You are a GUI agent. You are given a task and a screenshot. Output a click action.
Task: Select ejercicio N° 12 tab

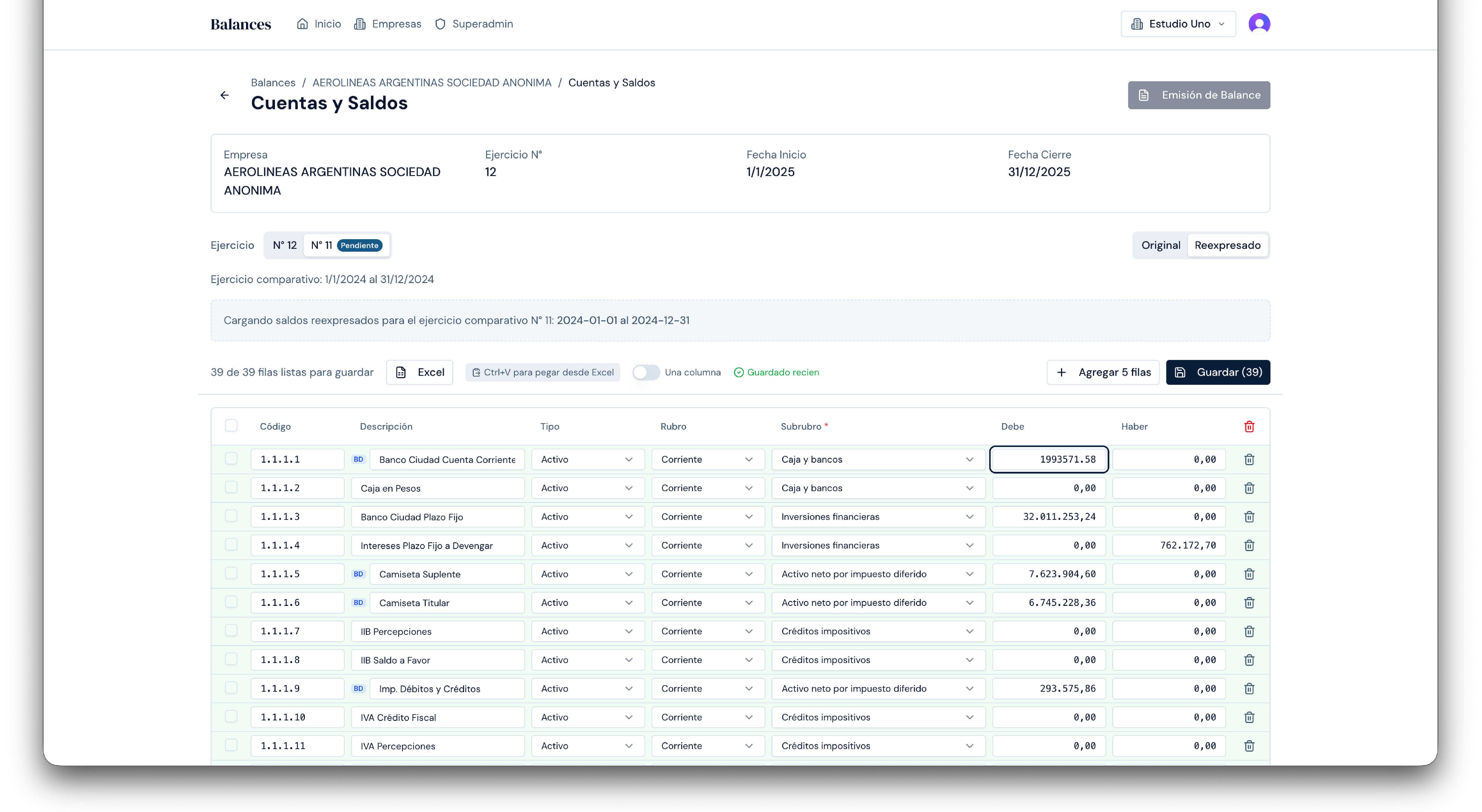click(x=285, y=246)
